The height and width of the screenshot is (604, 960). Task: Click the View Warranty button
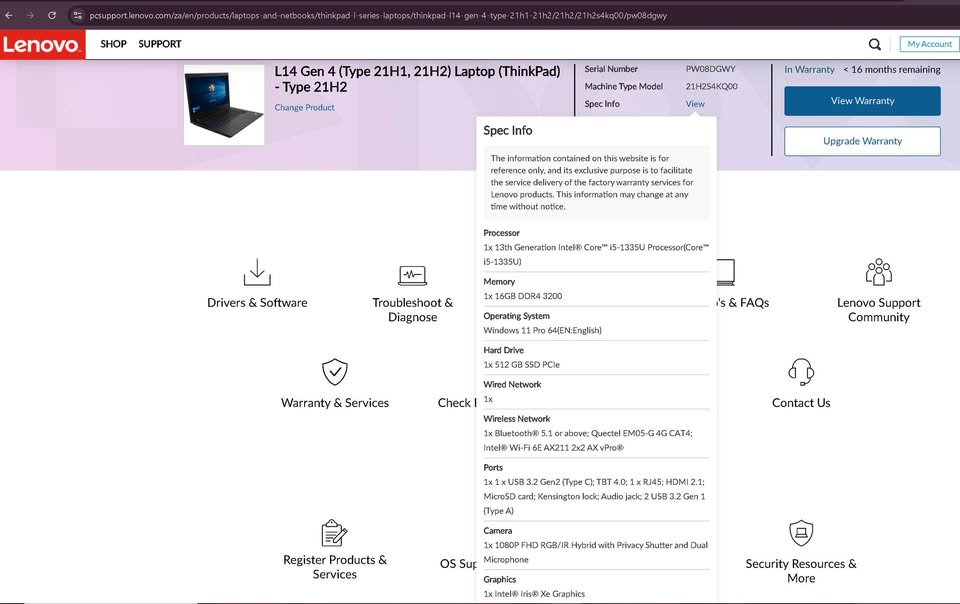click(862, 101)
